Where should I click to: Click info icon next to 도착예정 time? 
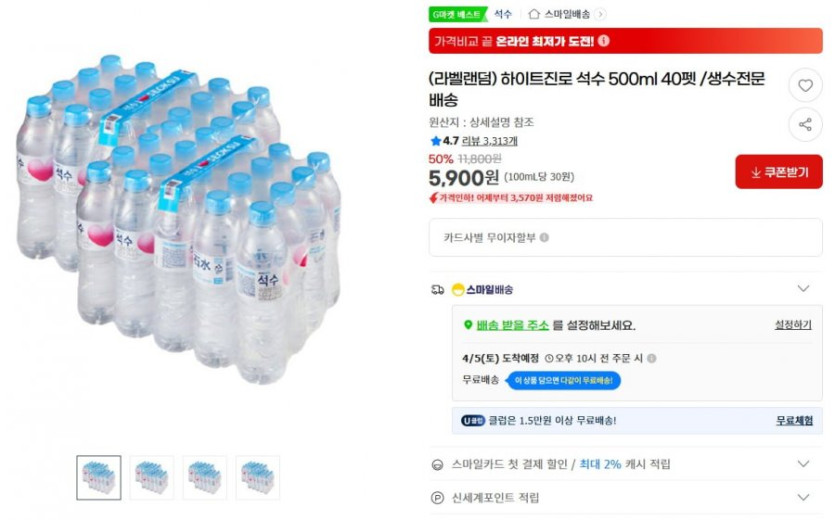(x=652, y=358)
